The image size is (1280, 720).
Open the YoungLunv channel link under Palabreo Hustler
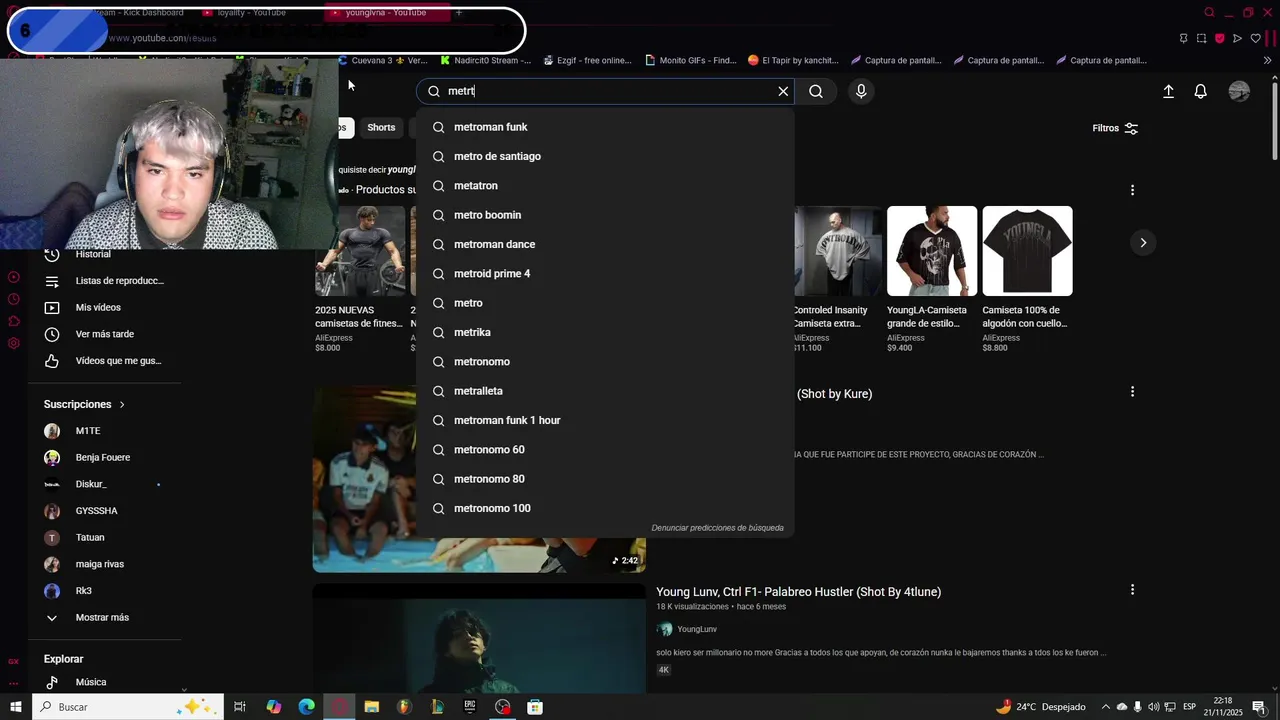697,629
